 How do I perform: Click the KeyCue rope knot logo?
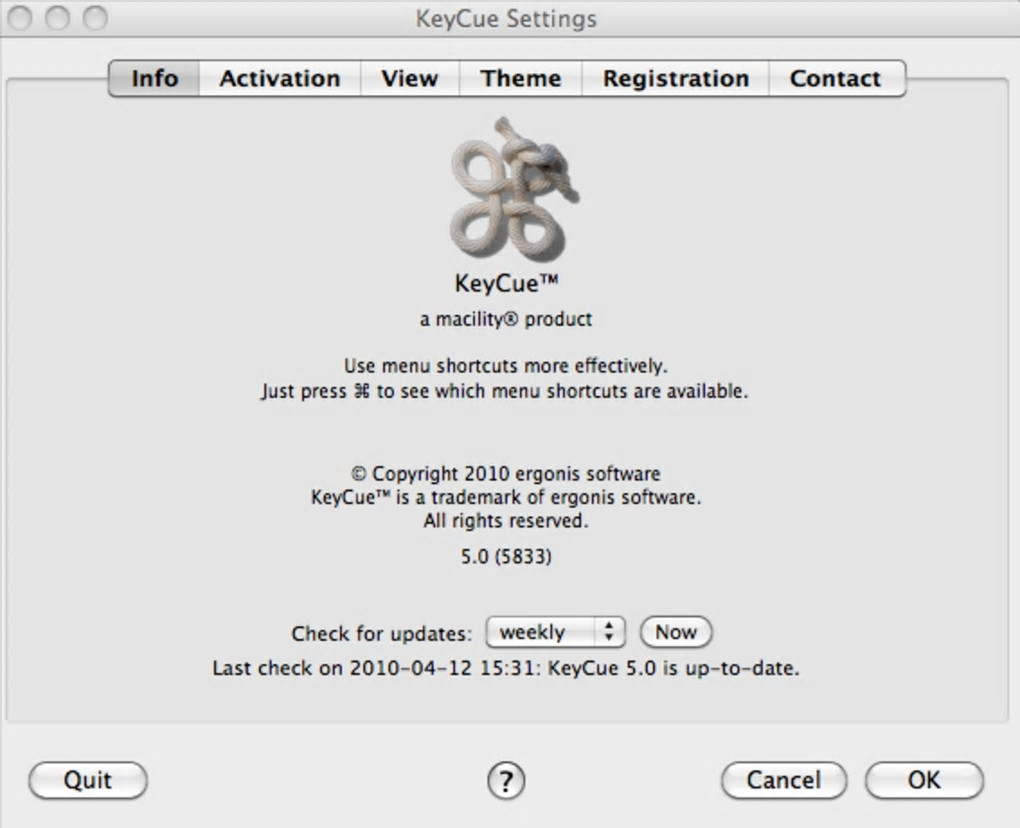coord(513,190)
